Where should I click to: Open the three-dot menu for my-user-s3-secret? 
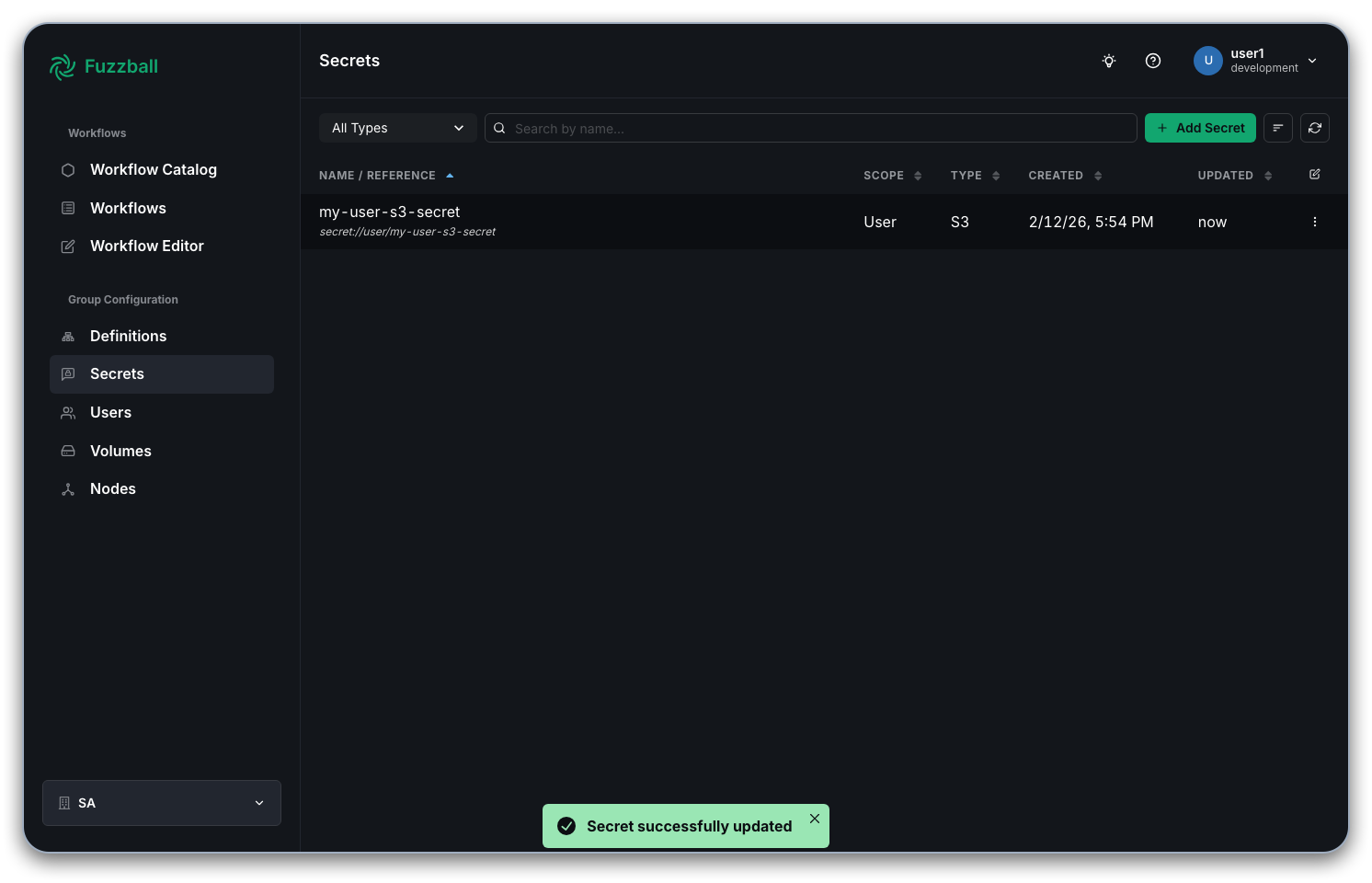click(x=1315, y=222)
